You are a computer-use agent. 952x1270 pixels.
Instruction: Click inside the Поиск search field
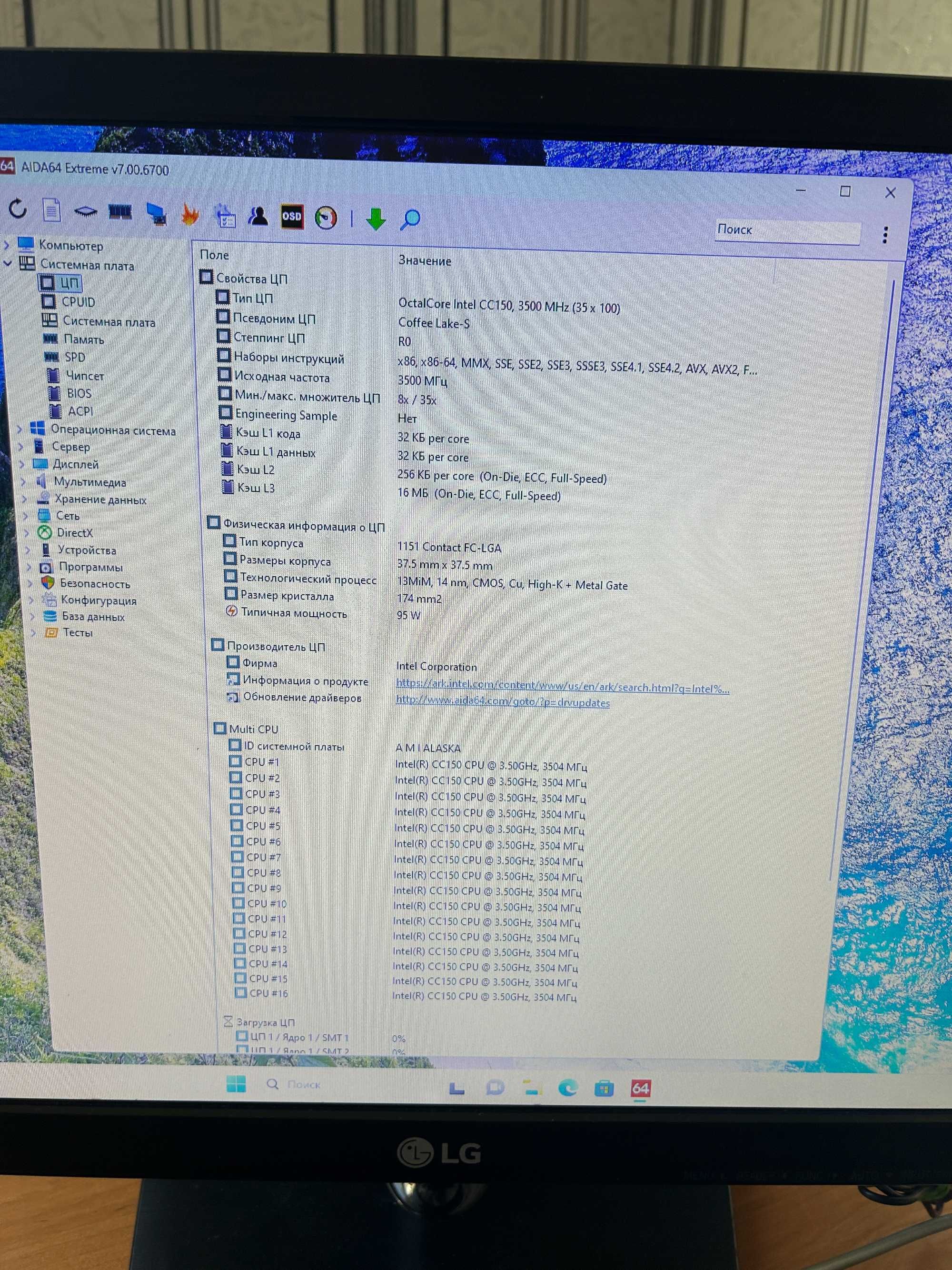click(x=787, y=231)
